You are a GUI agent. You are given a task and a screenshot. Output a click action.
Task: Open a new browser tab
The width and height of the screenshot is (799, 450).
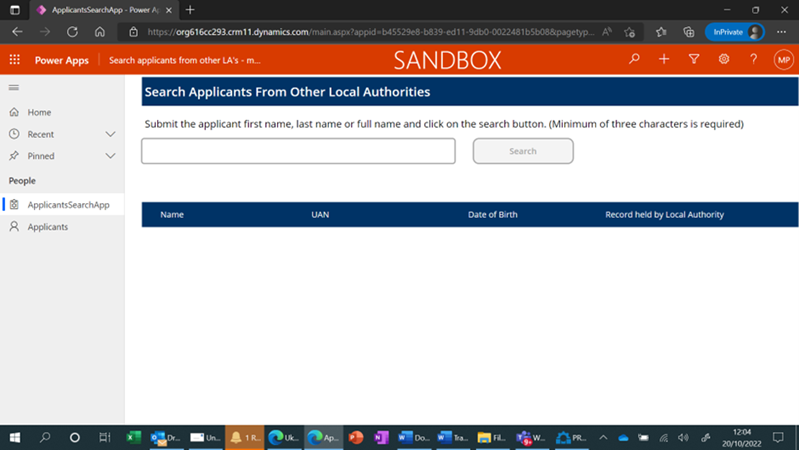[x=190, y=9]
